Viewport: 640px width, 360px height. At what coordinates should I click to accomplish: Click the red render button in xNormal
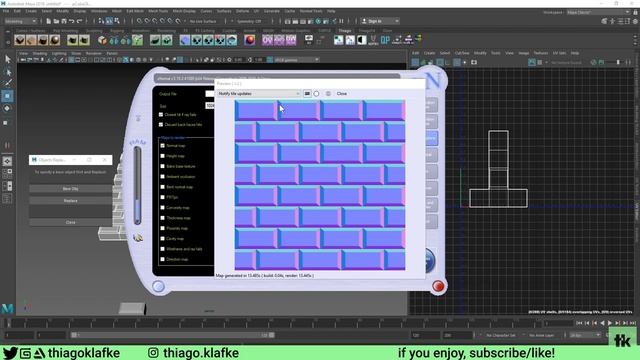pos(438,286)
